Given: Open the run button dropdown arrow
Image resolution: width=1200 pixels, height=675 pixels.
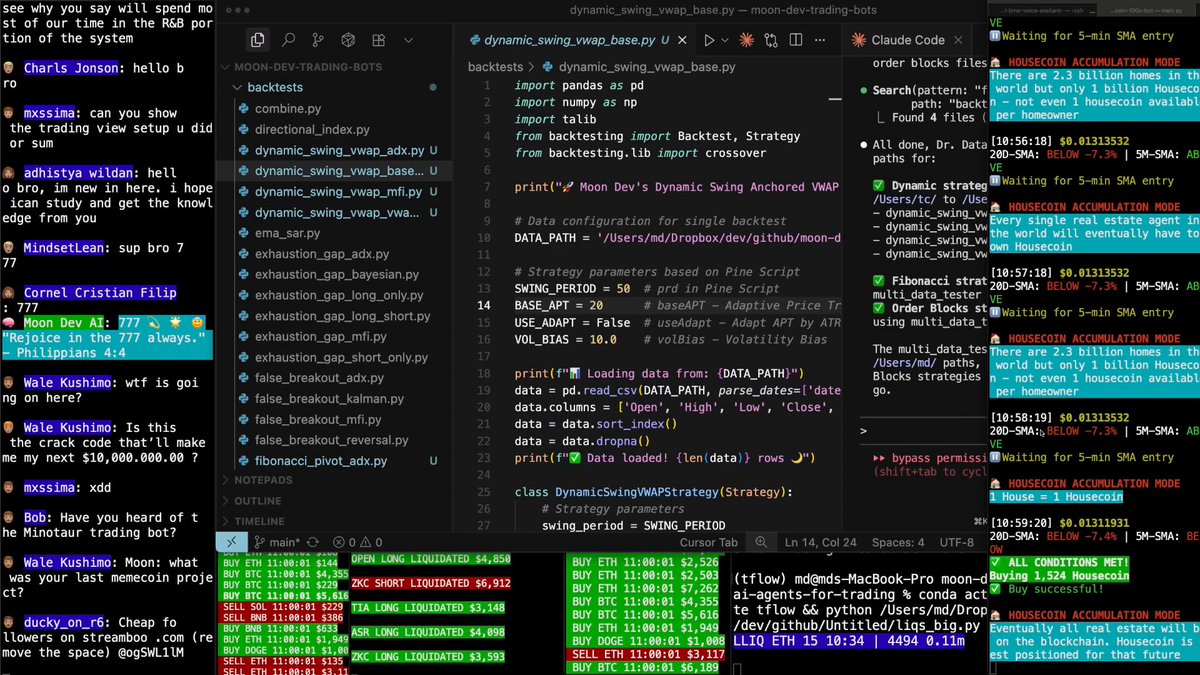Looking at the screenshot, I should pos(724,40).
